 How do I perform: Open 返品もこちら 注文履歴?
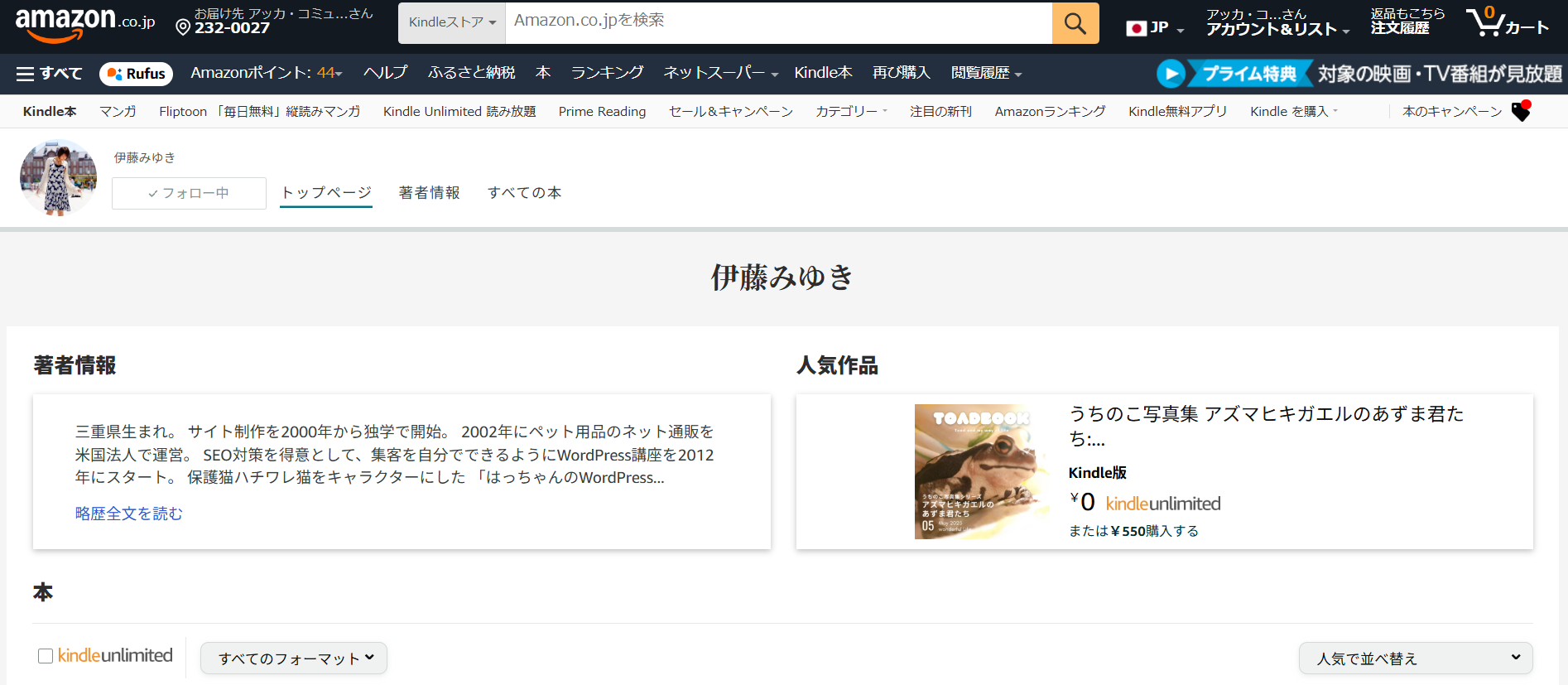point(1407,22)
